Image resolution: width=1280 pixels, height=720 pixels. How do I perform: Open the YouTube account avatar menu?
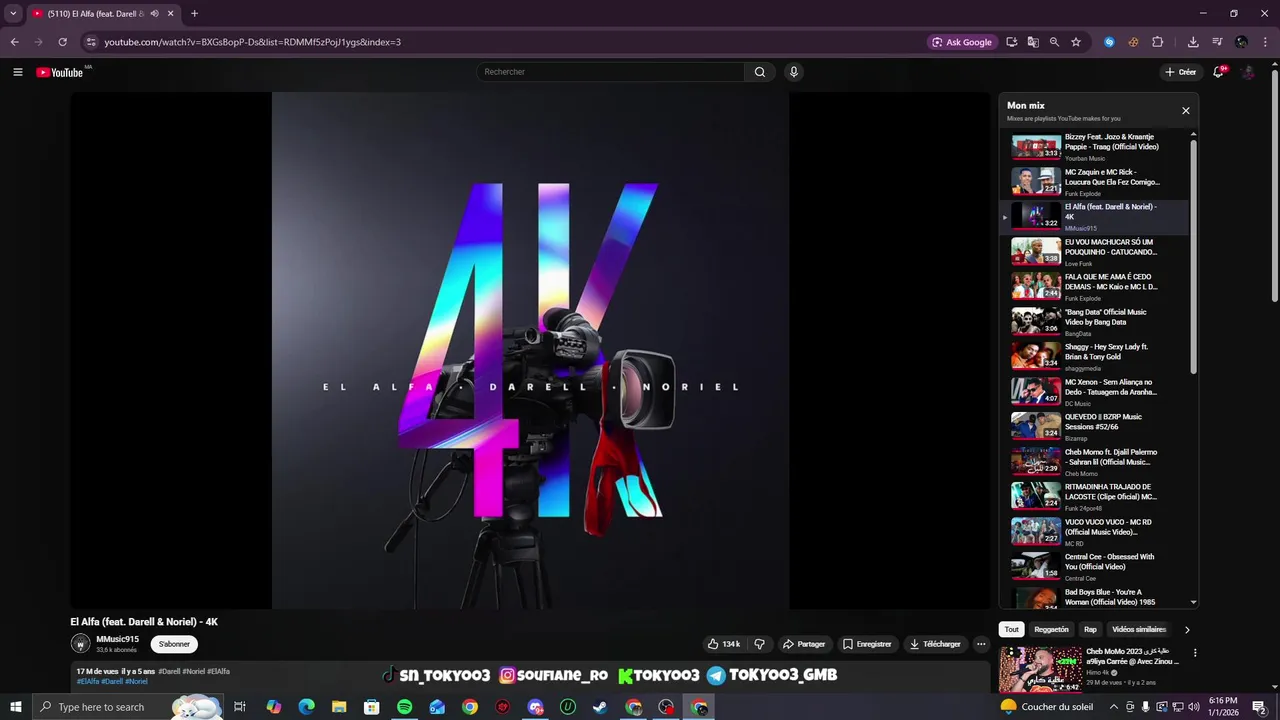click(1248, 72)
